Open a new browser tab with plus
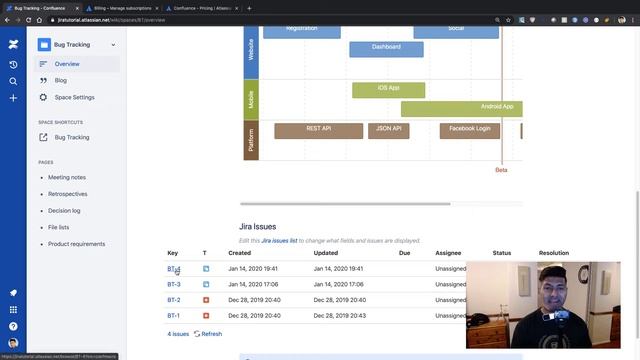This screenshot has width=640, height=360. 249,8
